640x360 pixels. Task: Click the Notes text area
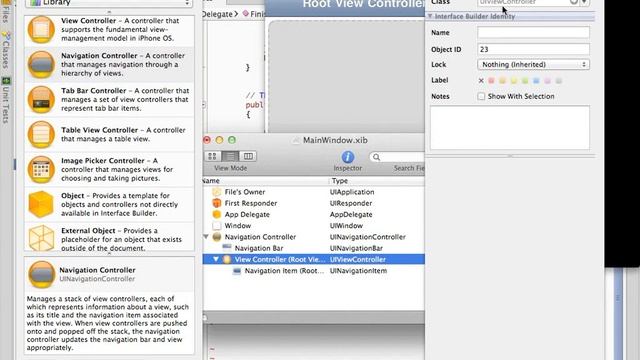[510, 128]
